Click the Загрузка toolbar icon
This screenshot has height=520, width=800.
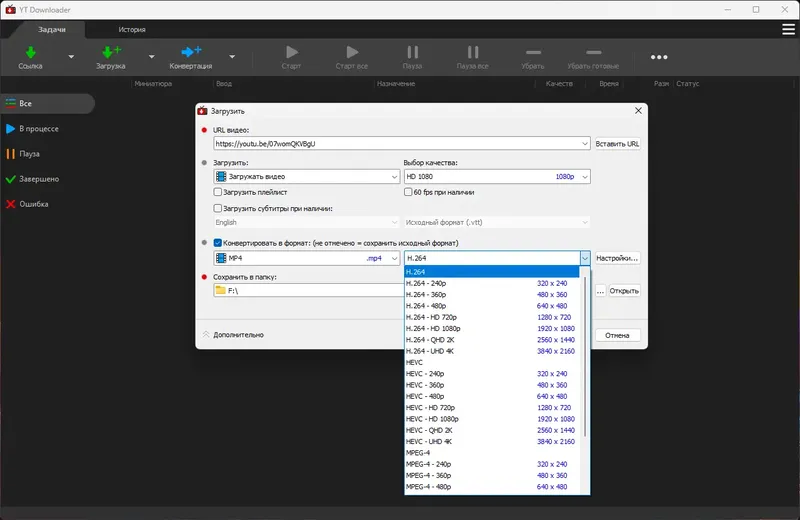click(x=111, y=52)
